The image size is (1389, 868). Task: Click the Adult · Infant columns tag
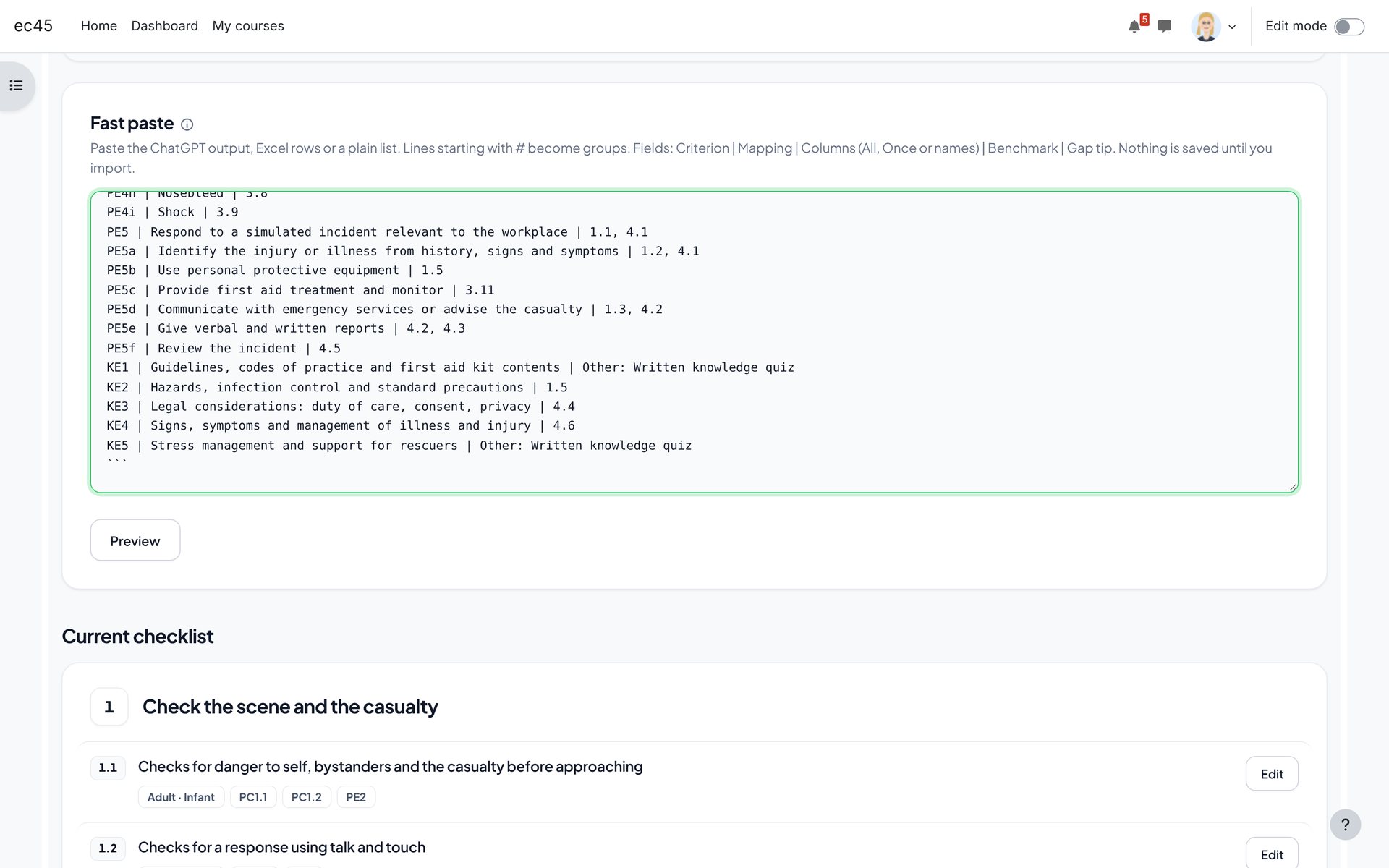click(x=181, y=797)
